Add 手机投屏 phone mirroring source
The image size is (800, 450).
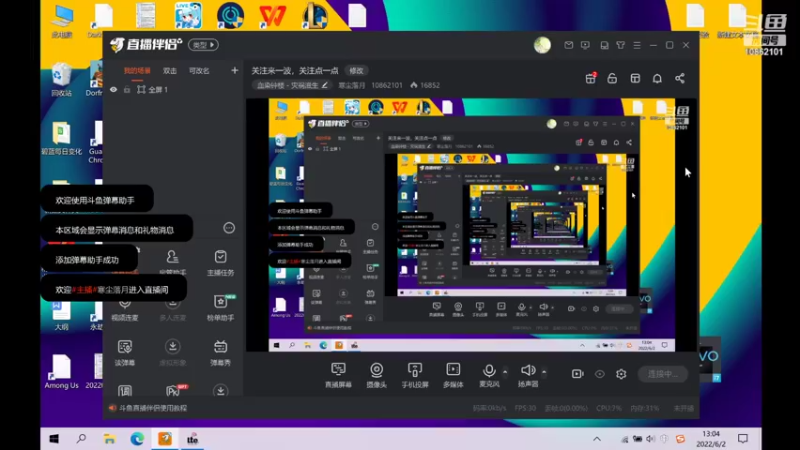415,375
